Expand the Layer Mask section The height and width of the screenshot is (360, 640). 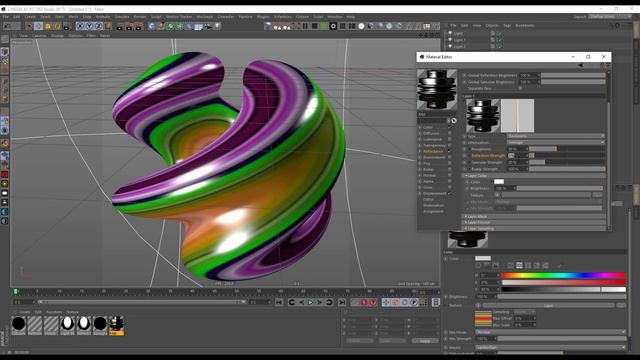coord(534,216)
